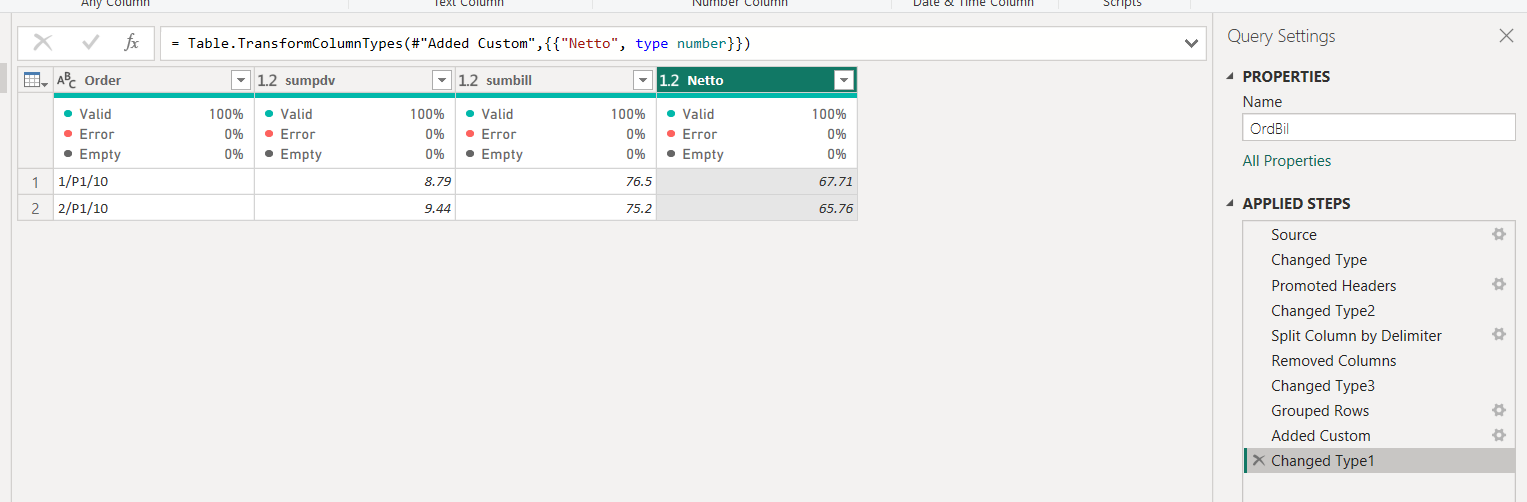Open settings gear for Source step
The width and height of the screenshot is (1527, 502).
(x=1498, y=234)
